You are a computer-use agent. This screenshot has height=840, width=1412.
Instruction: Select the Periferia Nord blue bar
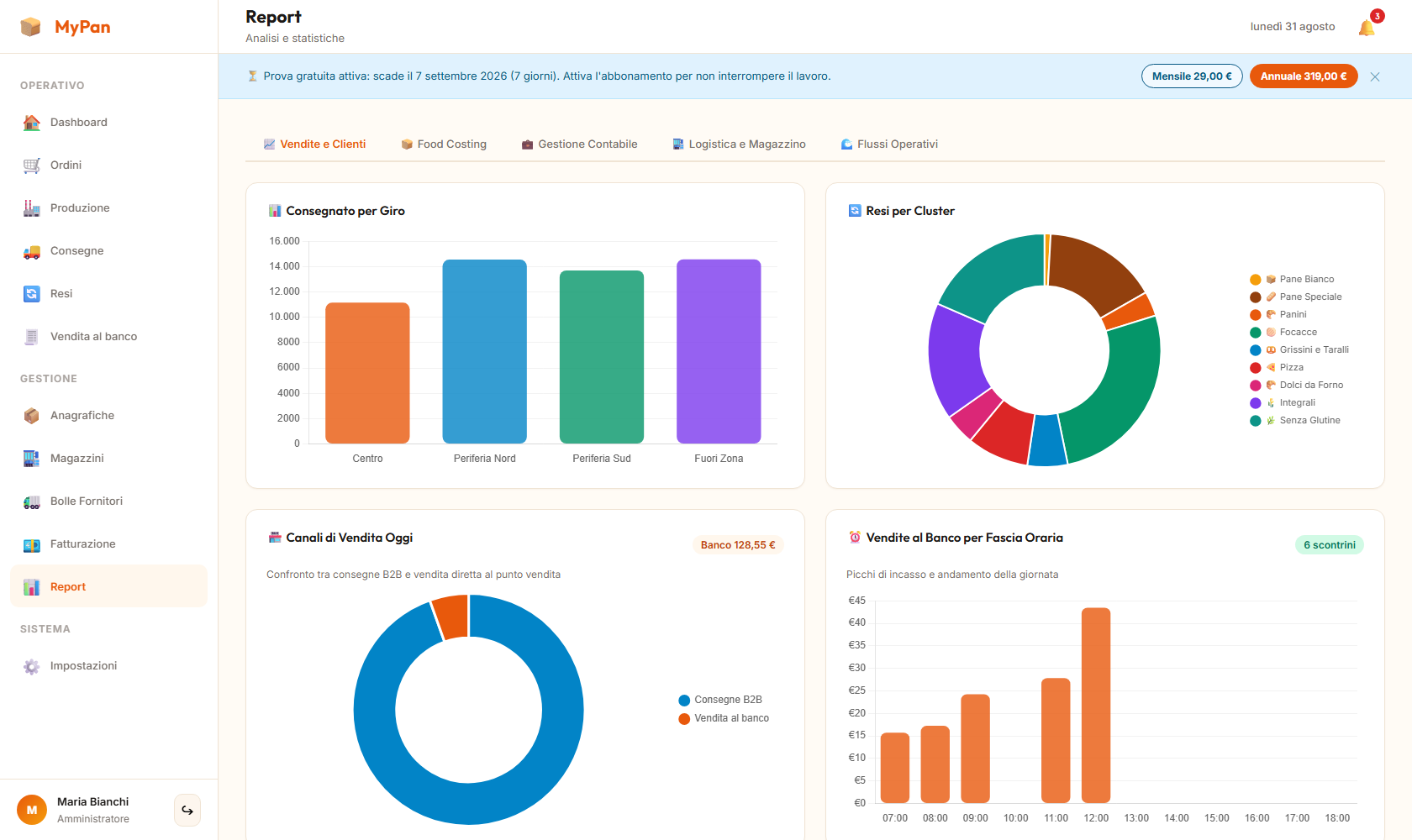pyautogui.click(x=485, y=352)
